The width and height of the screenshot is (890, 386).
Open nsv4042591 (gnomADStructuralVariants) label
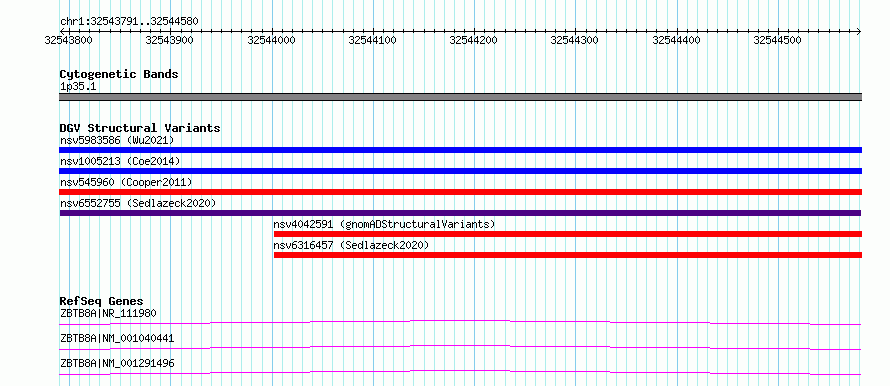coord(384,224)
